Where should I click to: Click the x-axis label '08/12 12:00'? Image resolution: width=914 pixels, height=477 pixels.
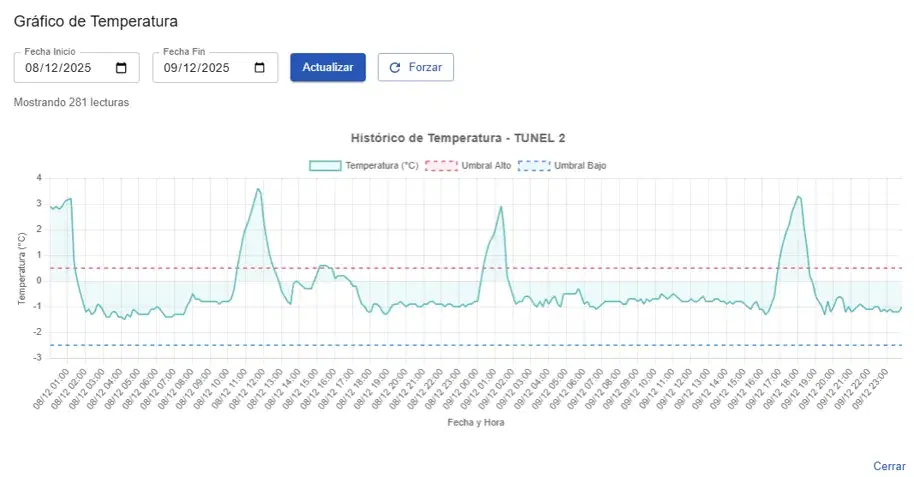[x=248, y=388]
